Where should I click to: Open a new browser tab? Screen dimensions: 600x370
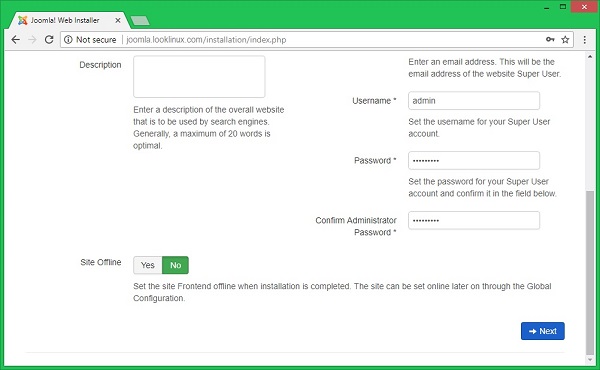[140, 21]
